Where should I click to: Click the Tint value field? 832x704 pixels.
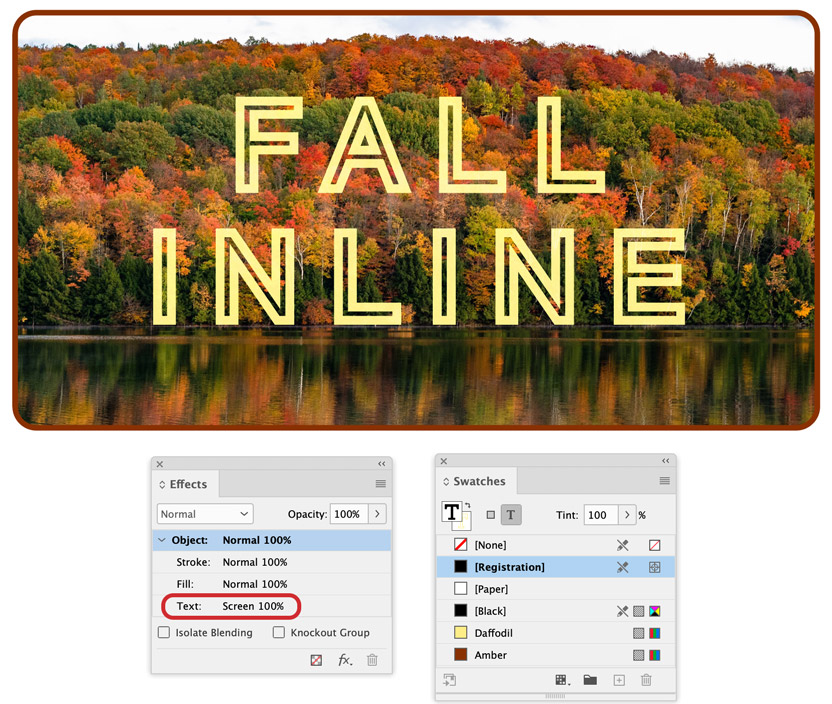tap(601, 515)
